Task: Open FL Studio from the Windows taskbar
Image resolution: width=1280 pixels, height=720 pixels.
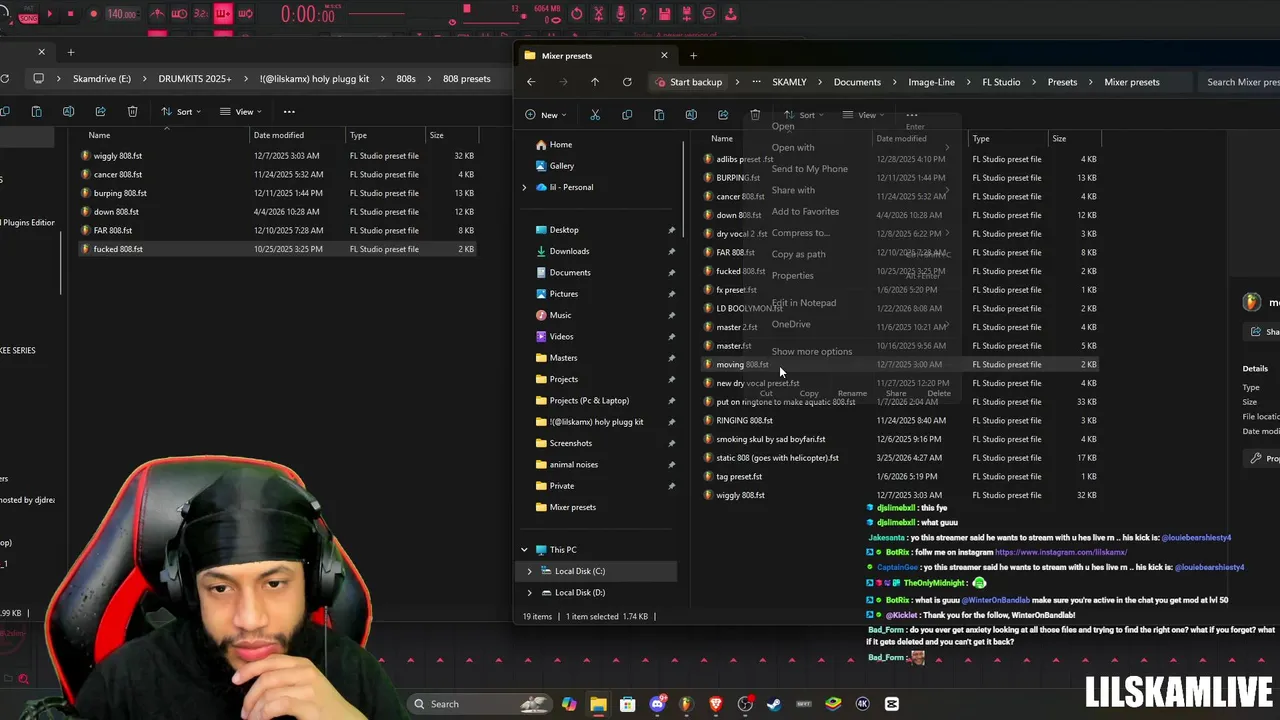Action: (686, 704)
